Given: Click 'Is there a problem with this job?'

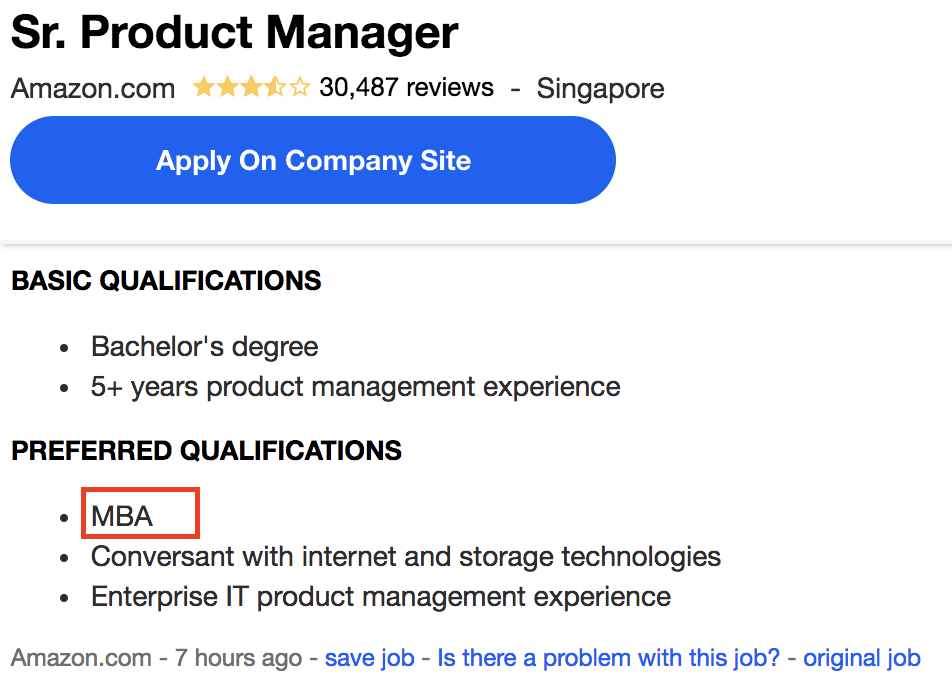Looking at the screenshot, I should 609,658.
